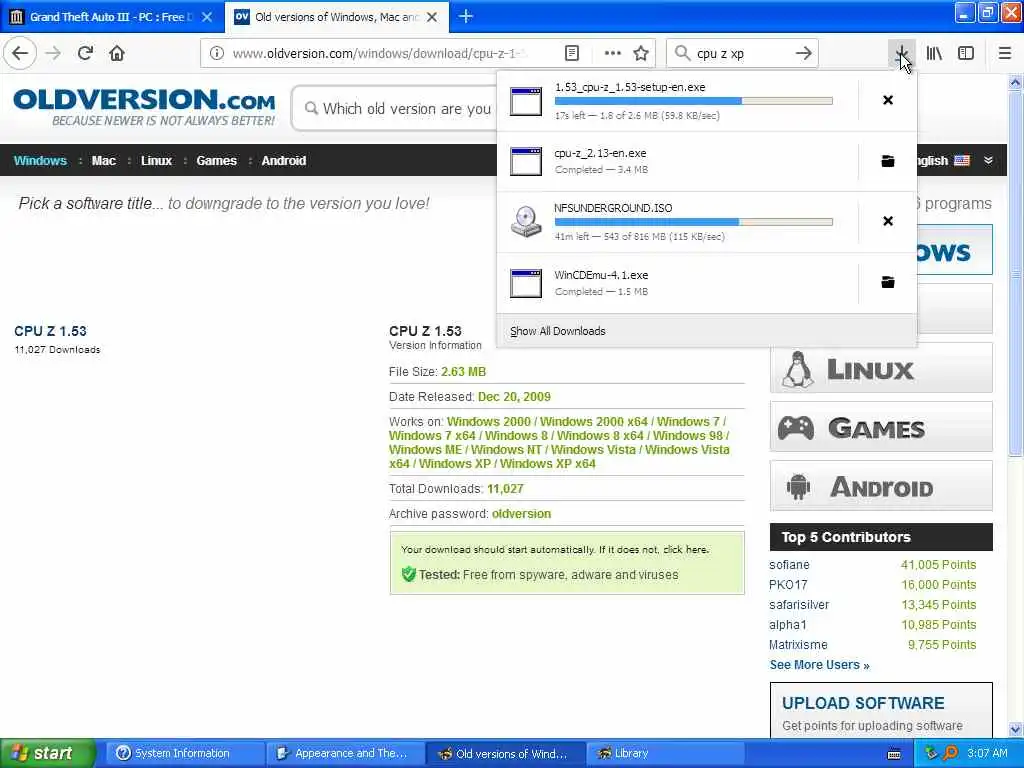Click Show All Downloads
Viewport: 1024px width, 768px height.
558,331
